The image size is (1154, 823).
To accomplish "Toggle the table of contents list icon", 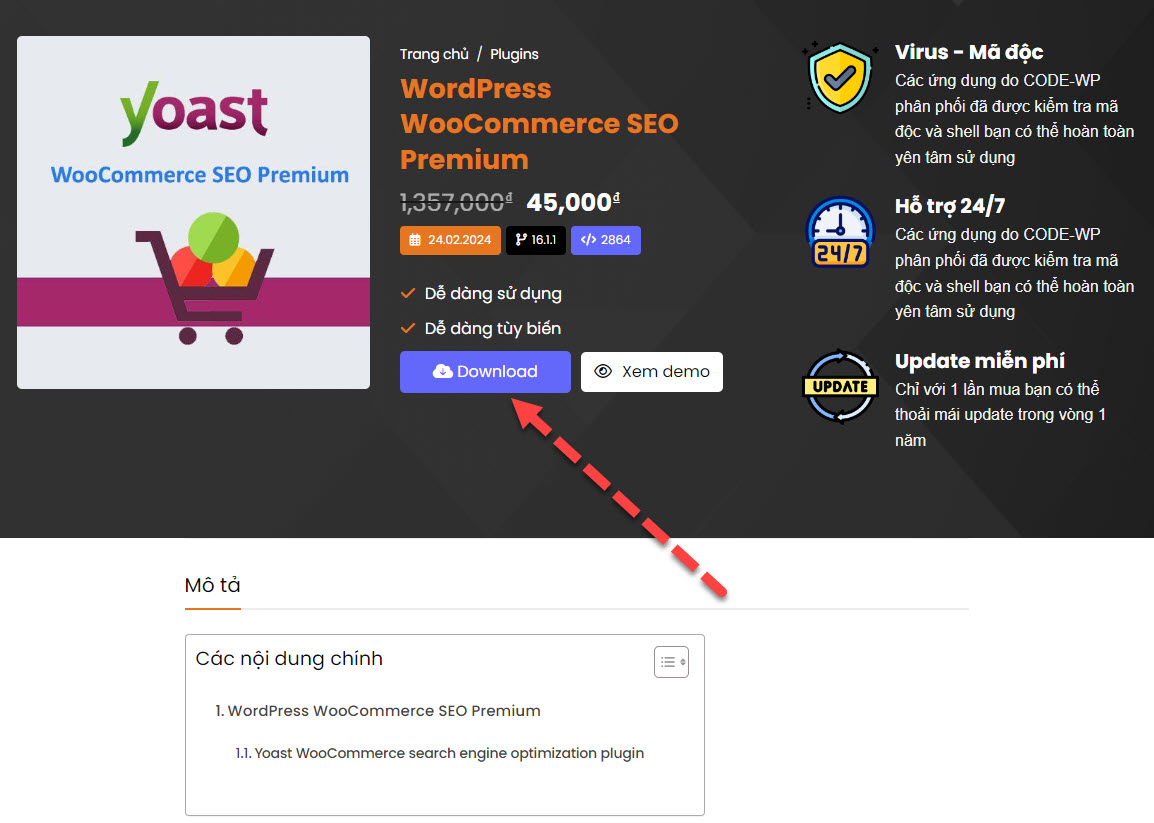I will 671,662.
